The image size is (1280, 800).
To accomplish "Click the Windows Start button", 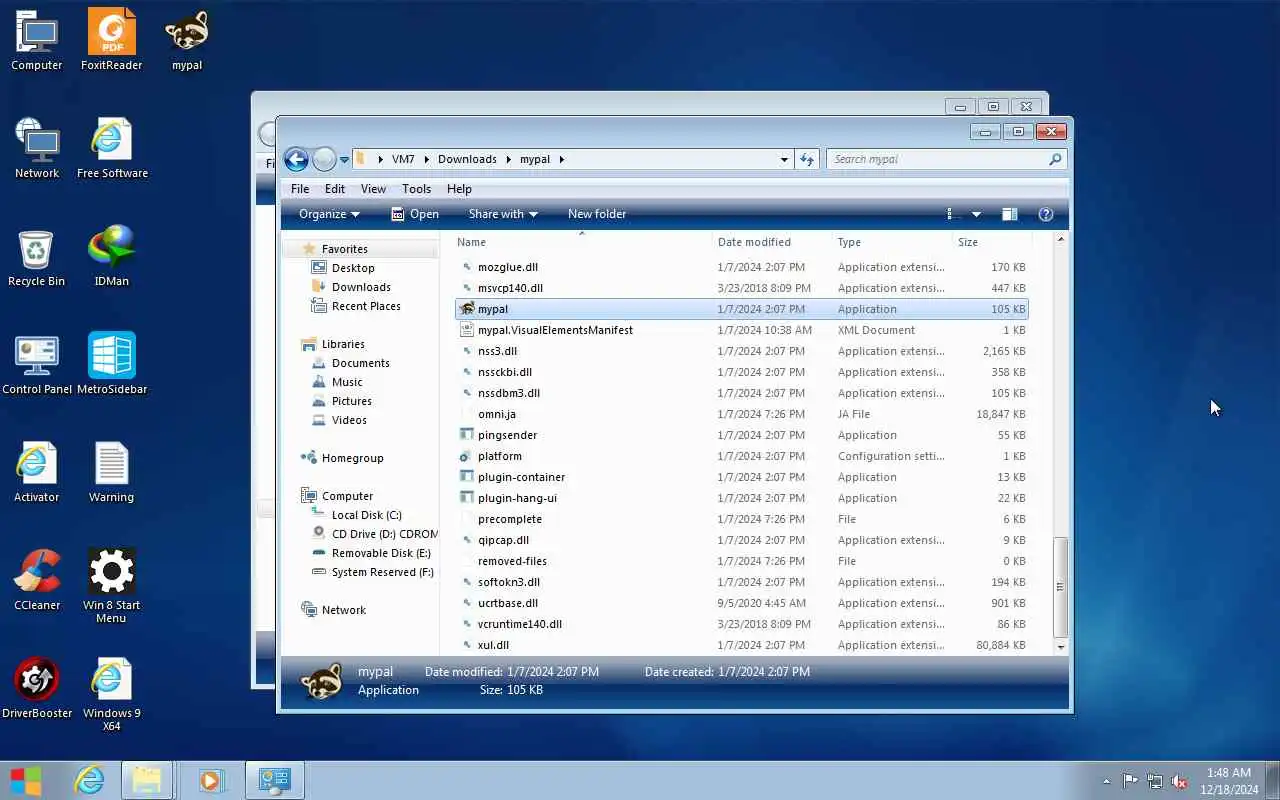I will coord(26,780).
